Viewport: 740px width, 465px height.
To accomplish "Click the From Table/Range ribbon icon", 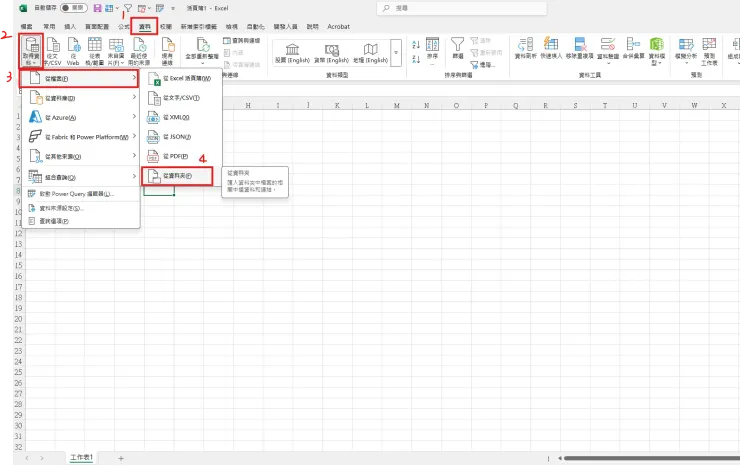I will pyautogui.click(x=94, y=51).
